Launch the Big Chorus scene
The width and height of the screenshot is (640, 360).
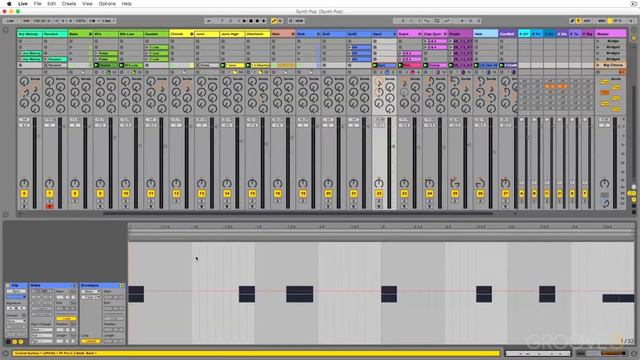pyautogui.click(x=598, y=65)
